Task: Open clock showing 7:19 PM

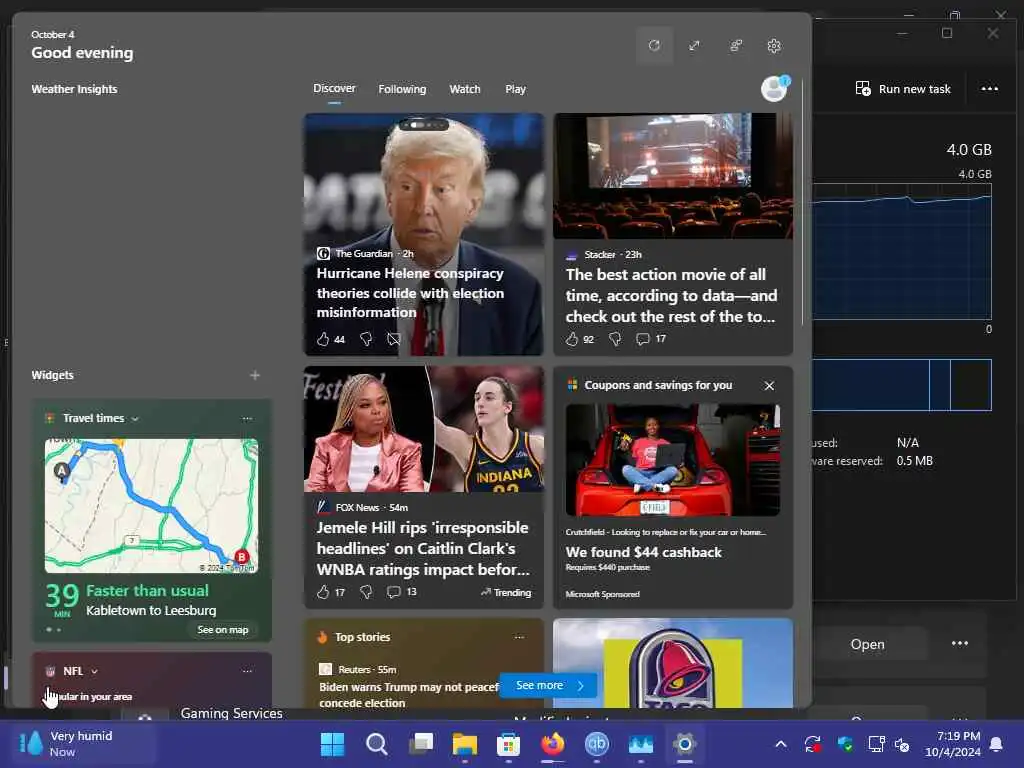Action: 952,744
